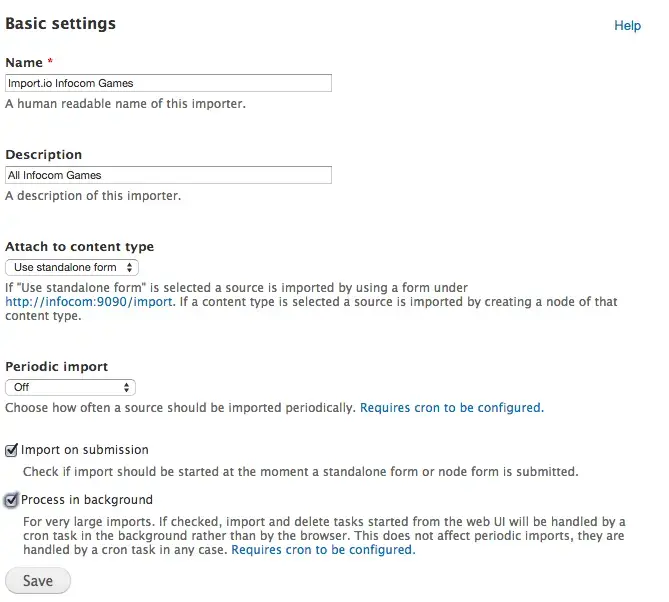
Task: Open the cron link under Process in background
Action: [x=322, y=550]
